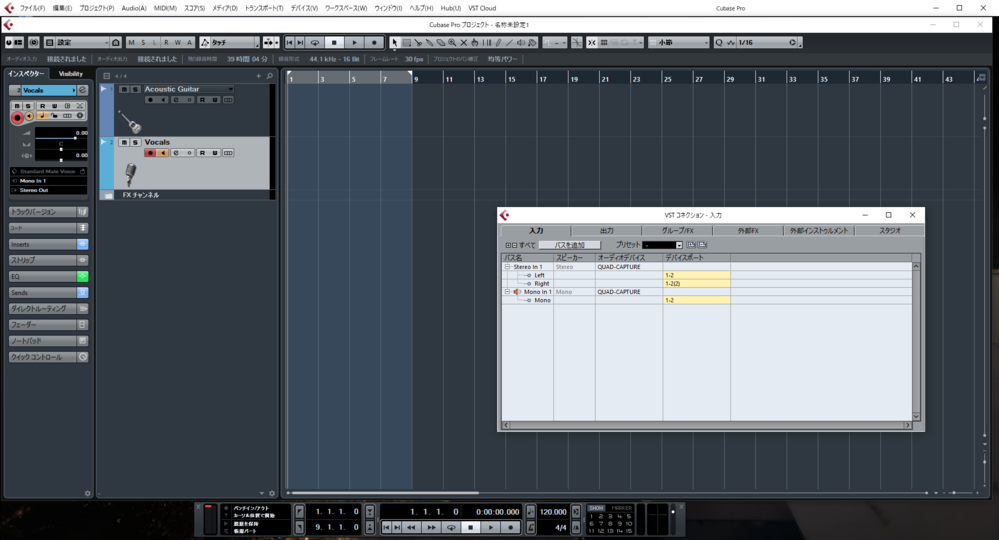The width and height of the screenshot is (999, 540).
Task: Select the Line tool in toolbar
Action: pyautogui.click(x=509, y=43)
